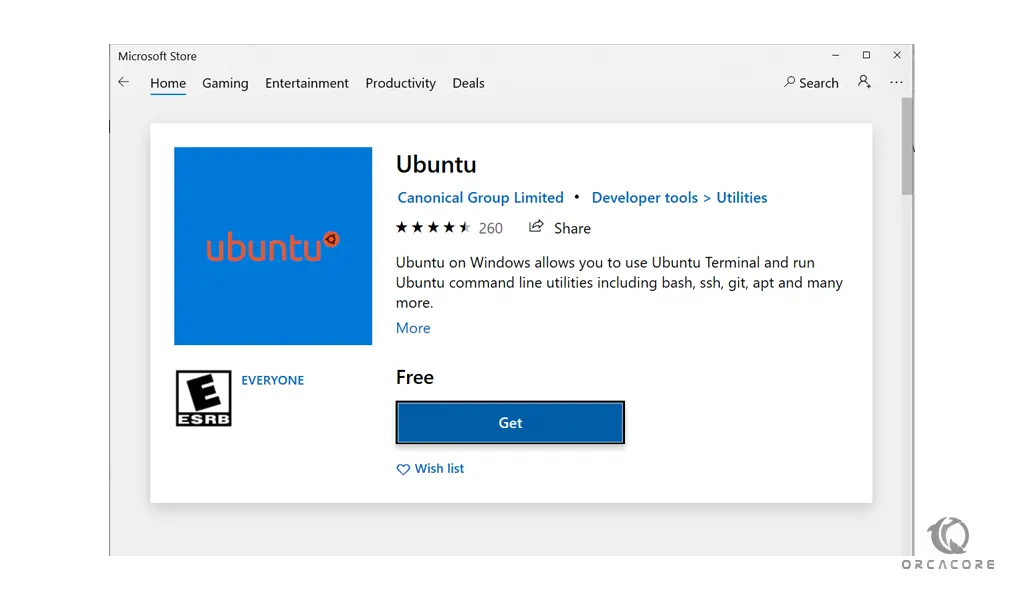
Task: Open the three-dot more options menu
Action: (x=896, y=82)
